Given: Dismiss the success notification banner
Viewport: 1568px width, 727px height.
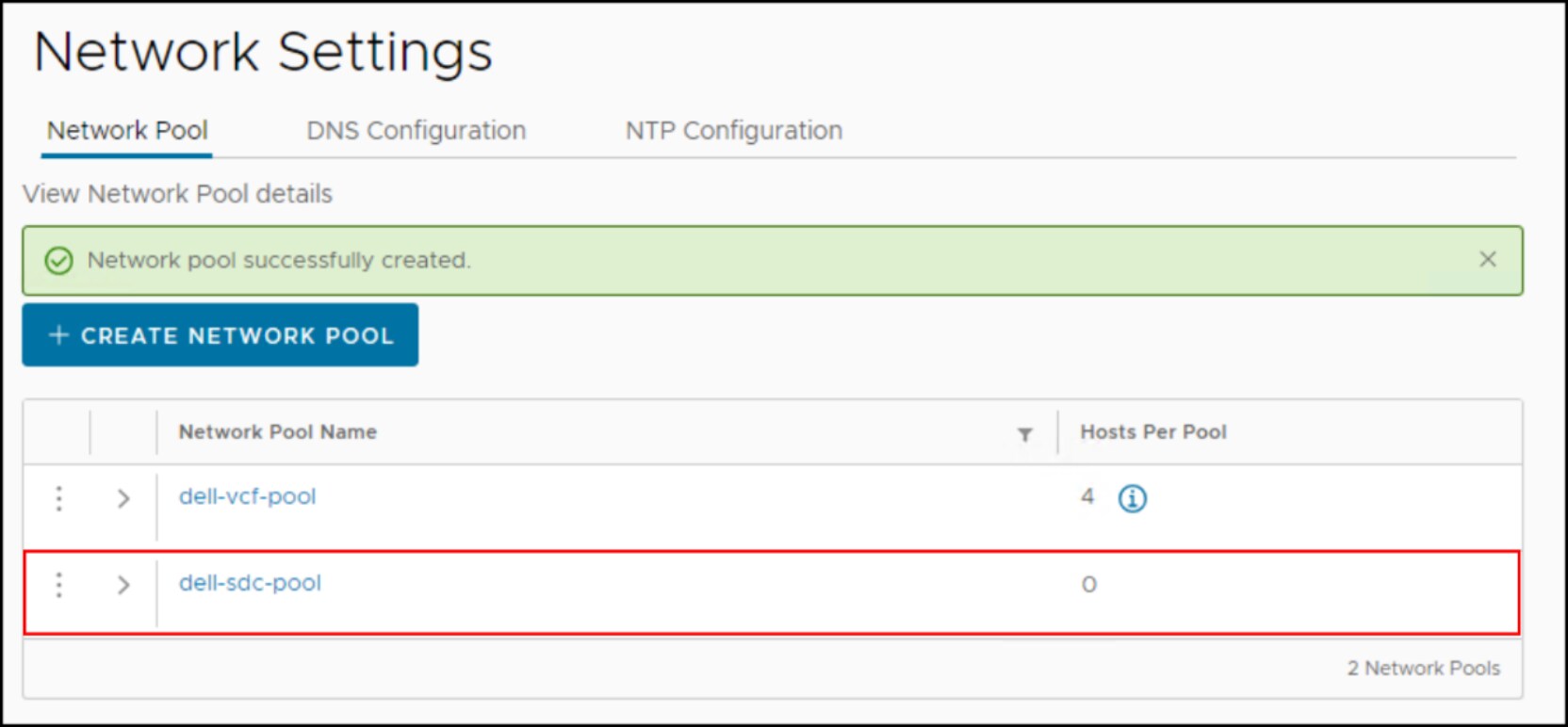Looking at the screenshot, I should [x=1488, y=259].
